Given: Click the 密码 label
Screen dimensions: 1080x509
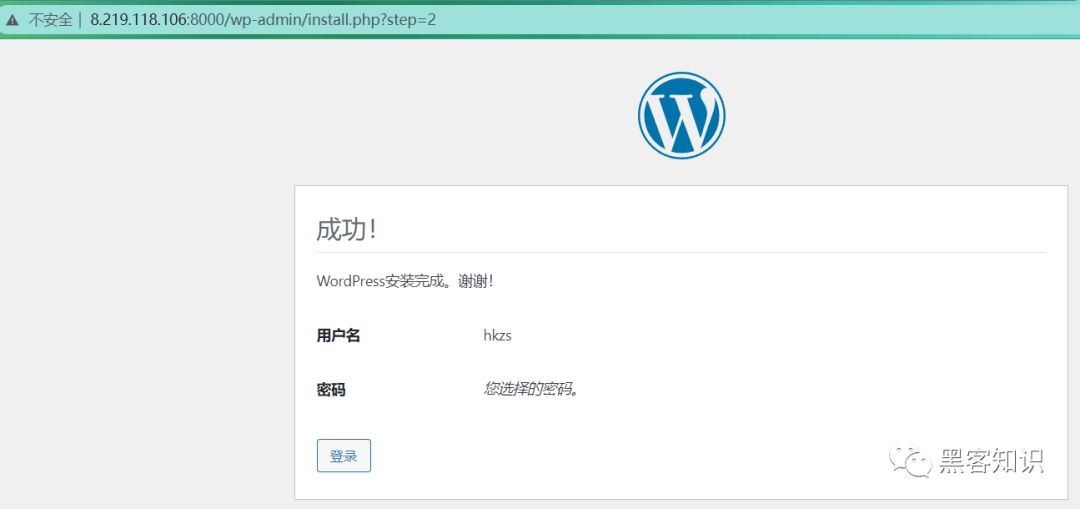Looking at the screenshot, I should pos(331,391).
